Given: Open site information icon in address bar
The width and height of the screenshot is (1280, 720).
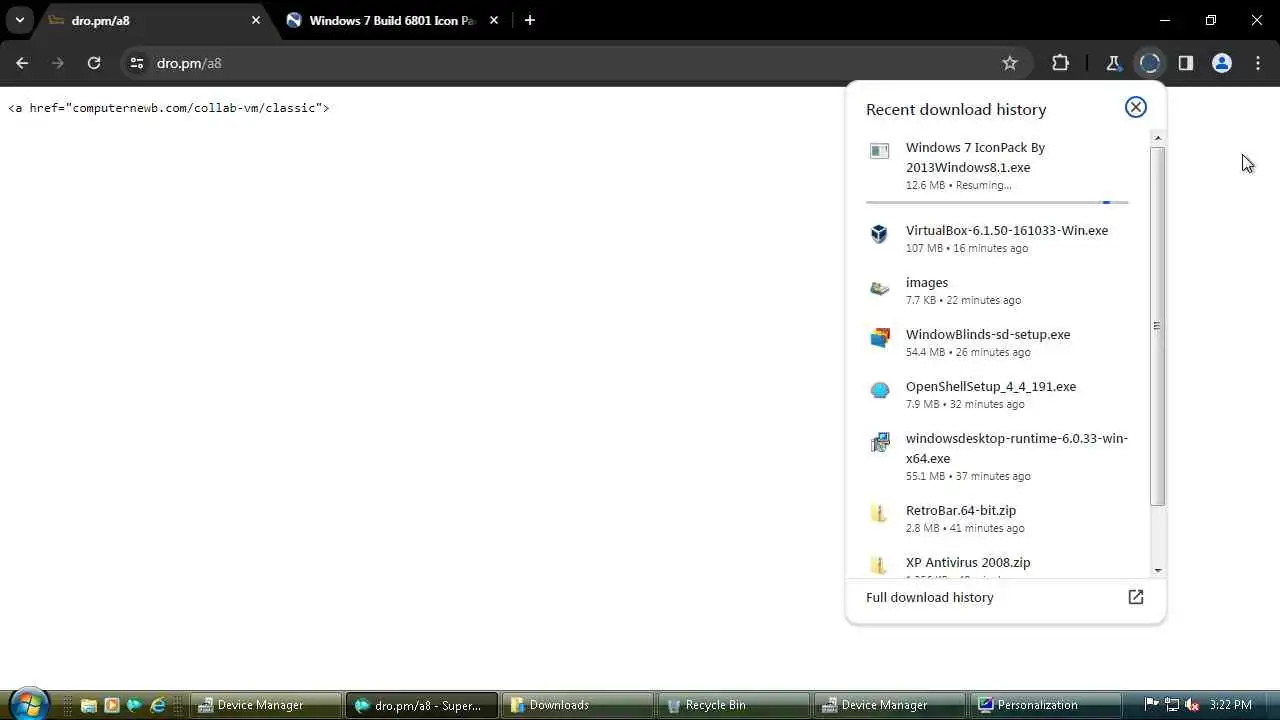Looking at the screenshot, I should pyautogui.click(x=137, y=63).
